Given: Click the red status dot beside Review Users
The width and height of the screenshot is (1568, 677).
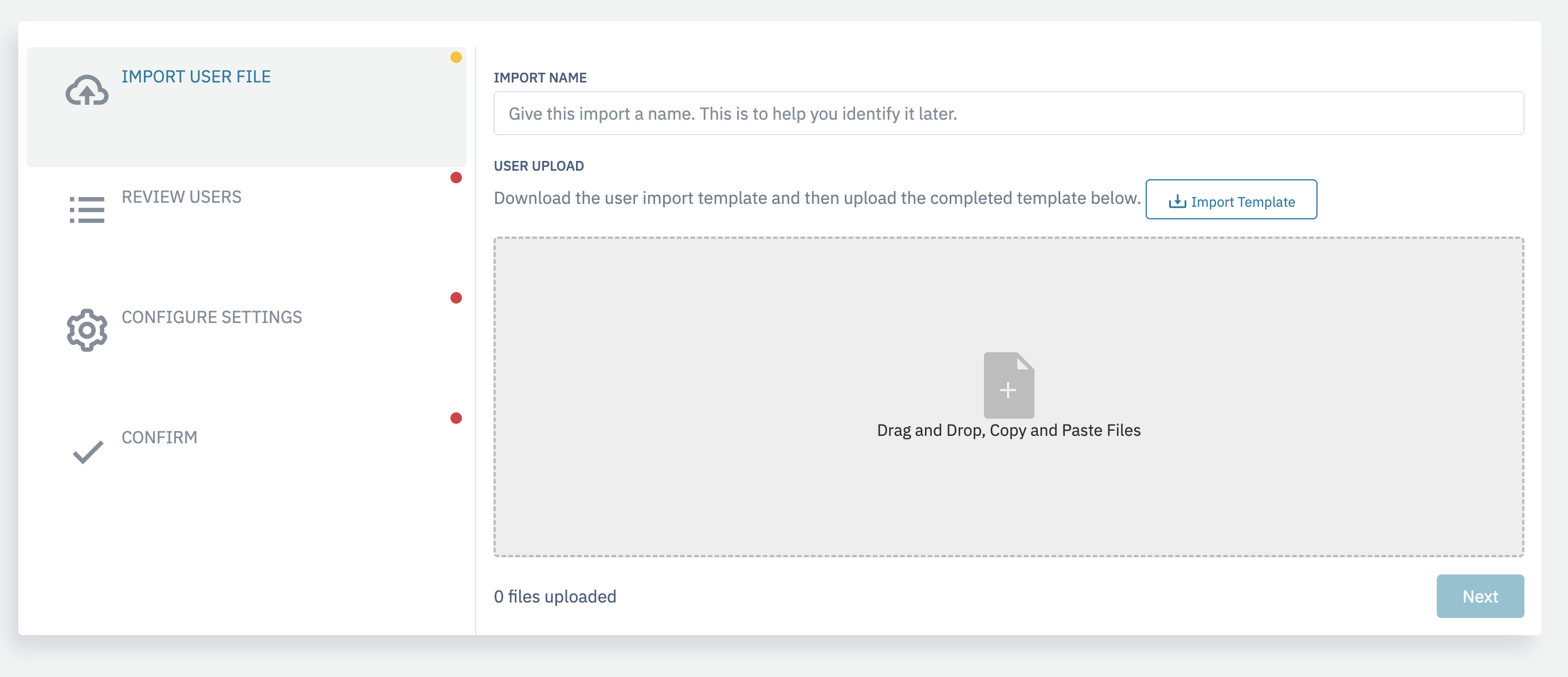Looking at the screenshot, I should point(456,178).
